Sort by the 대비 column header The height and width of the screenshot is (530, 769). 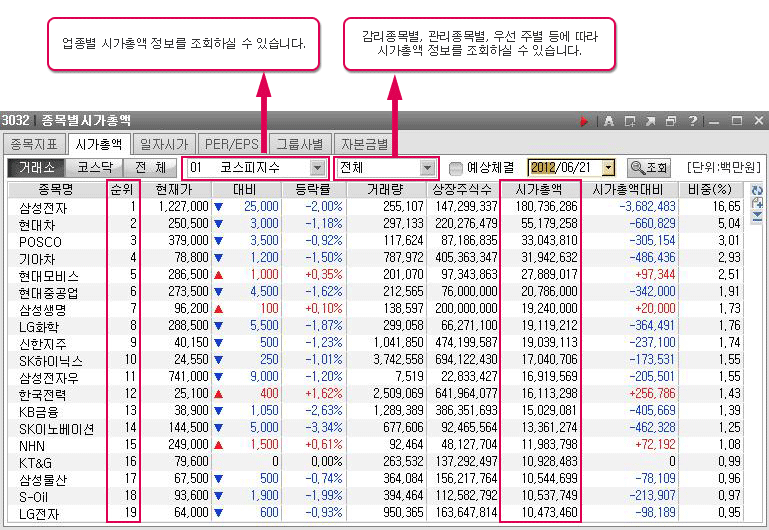(246, 189)
